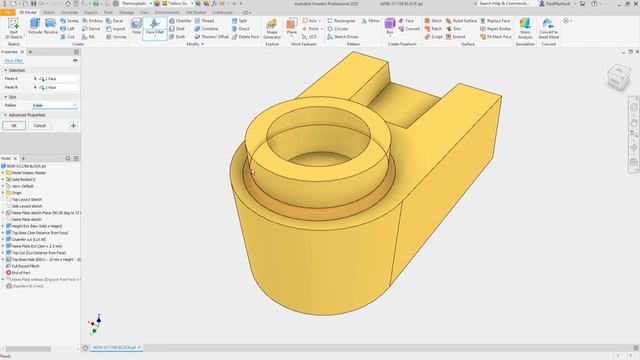Select the Combine tool
This screenshot has height=360, width=640.
(x=206, y=29)
